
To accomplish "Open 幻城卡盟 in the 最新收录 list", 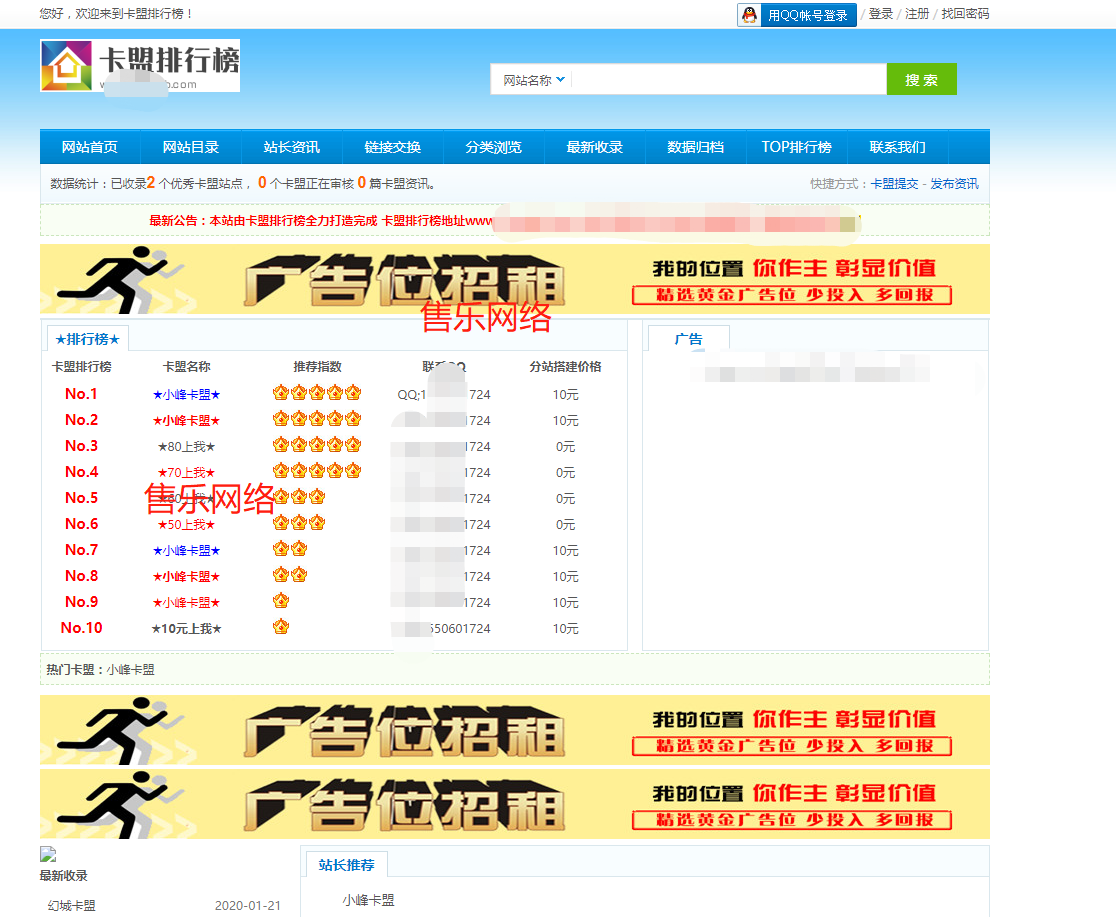I will click(71, 906).
